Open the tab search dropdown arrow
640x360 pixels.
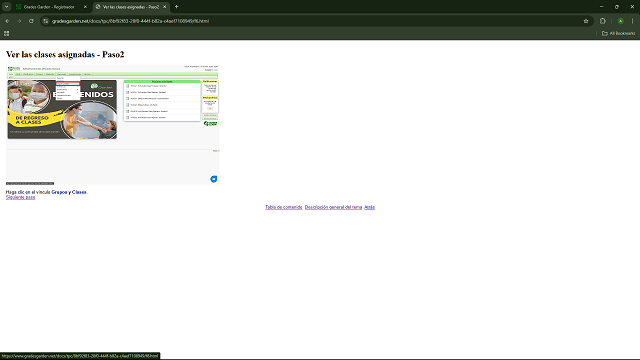pos(7,7)
